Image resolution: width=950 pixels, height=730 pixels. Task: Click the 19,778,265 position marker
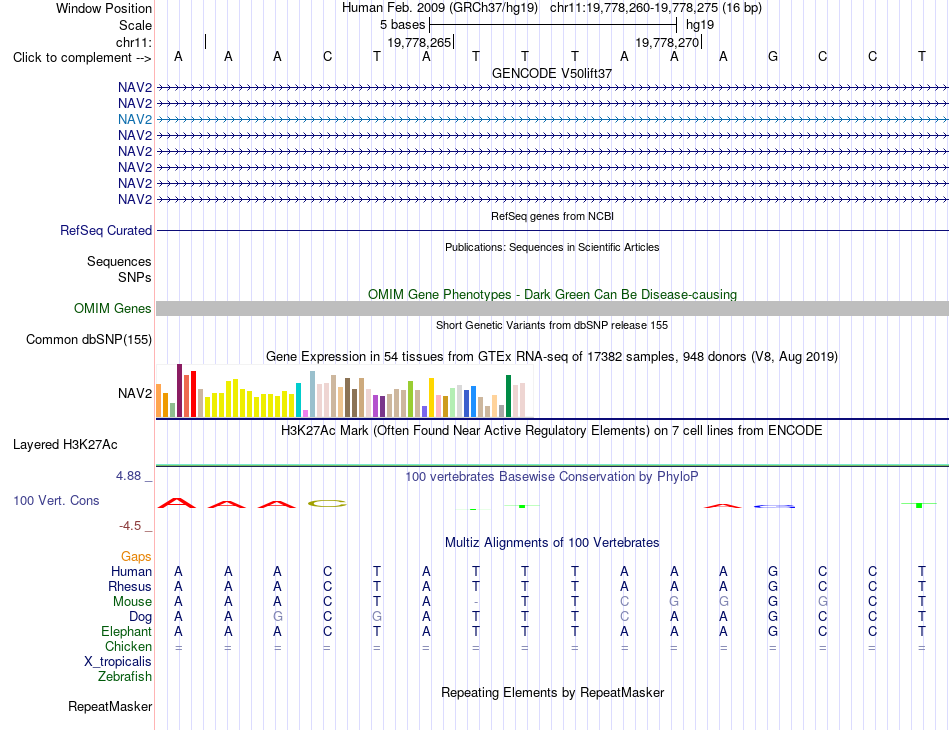(419, 42)
